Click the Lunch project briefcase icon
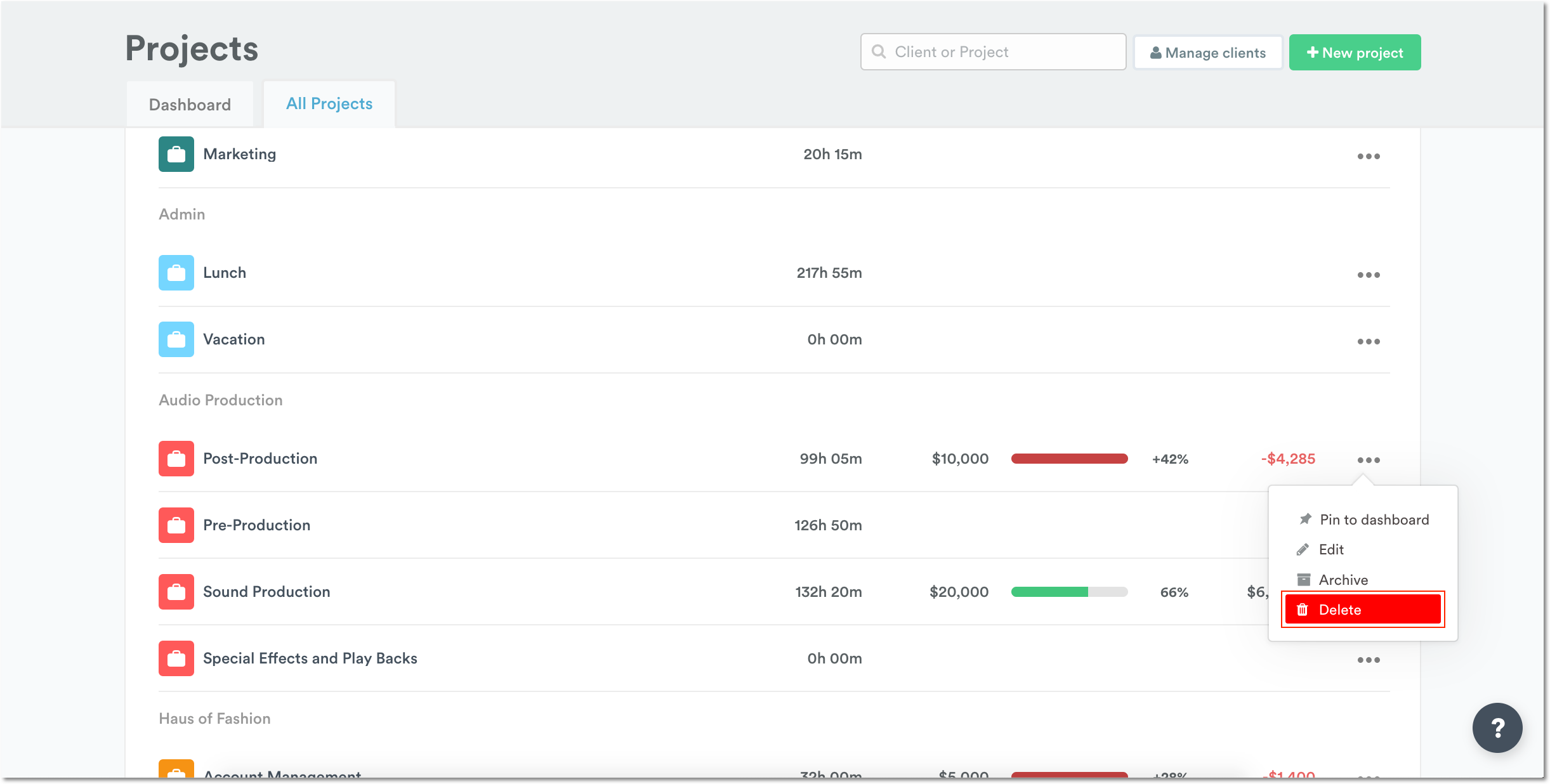 [176, 273]
